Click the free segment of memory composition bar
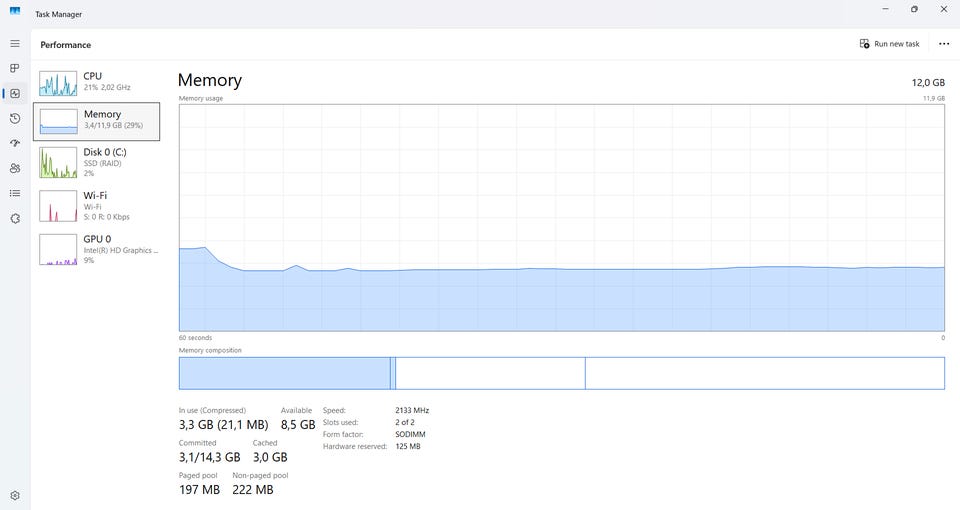Viewport: 960px width, 510px height. click(765, 373)
